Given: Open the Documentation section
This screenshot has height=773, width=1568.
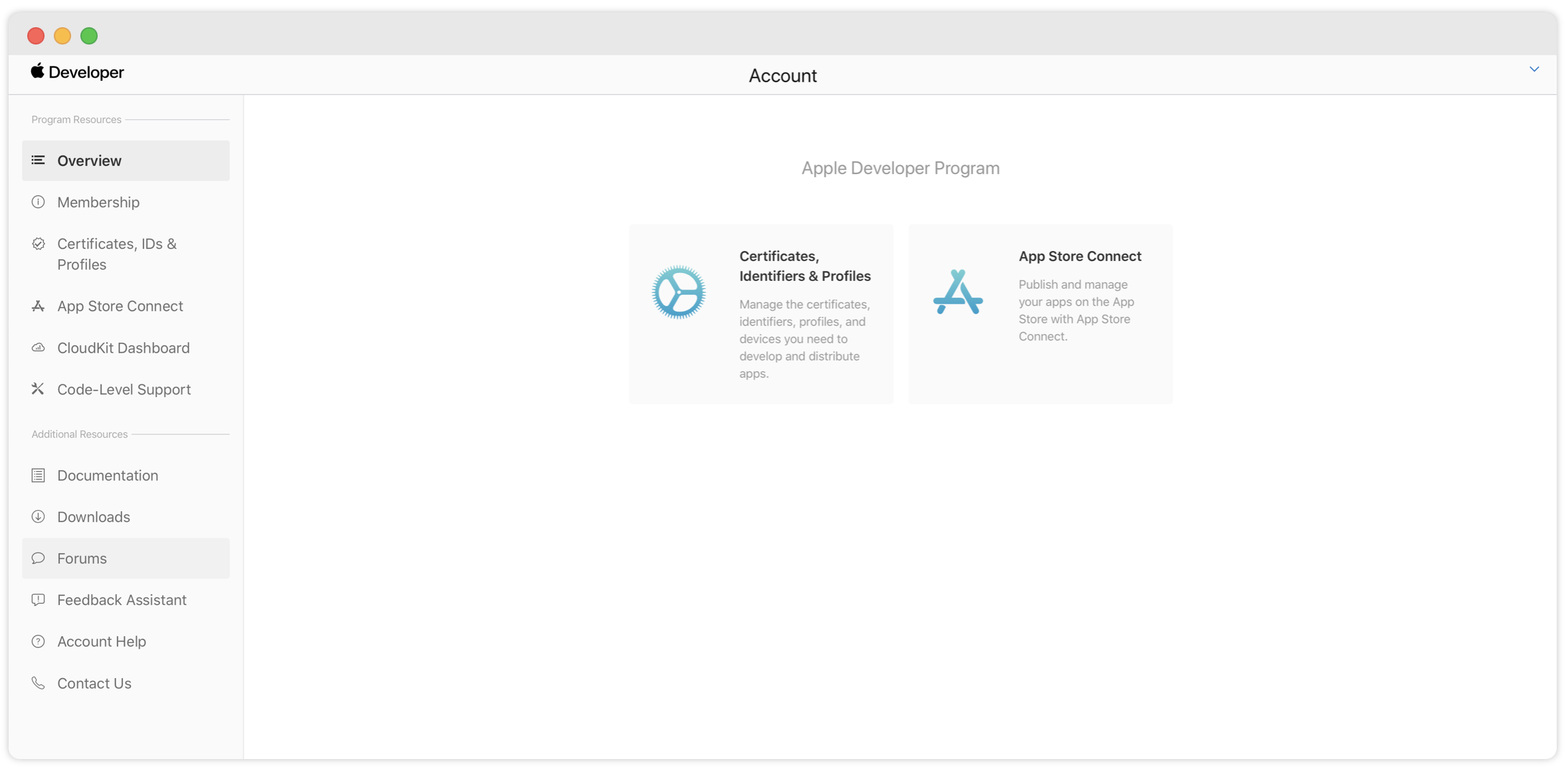Looking at the screenshot, I should click(107, 475).
